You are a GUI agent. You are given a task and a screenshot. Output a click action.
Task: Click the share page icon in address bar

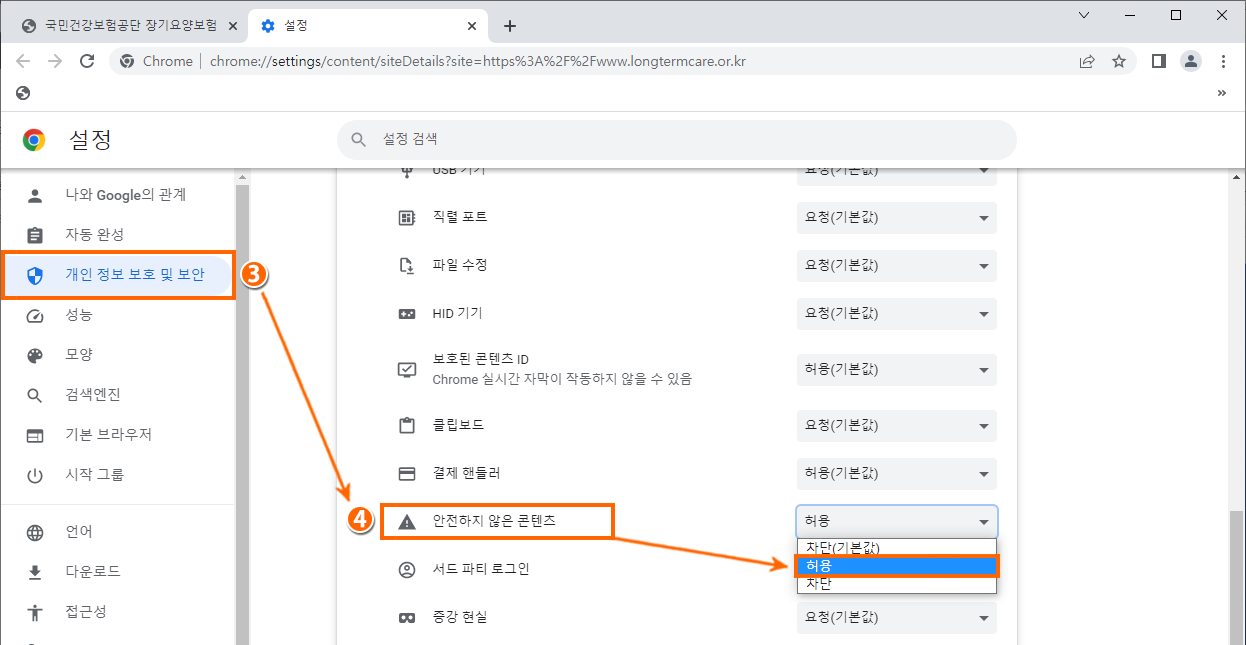click(1087, 61)
